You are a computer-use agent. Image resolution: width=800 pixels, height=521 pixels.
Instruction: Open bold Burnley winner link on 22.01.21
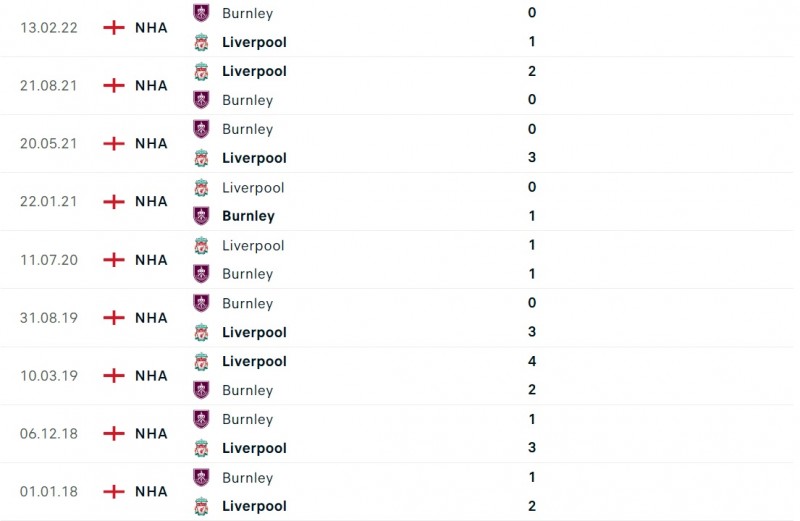248,216
